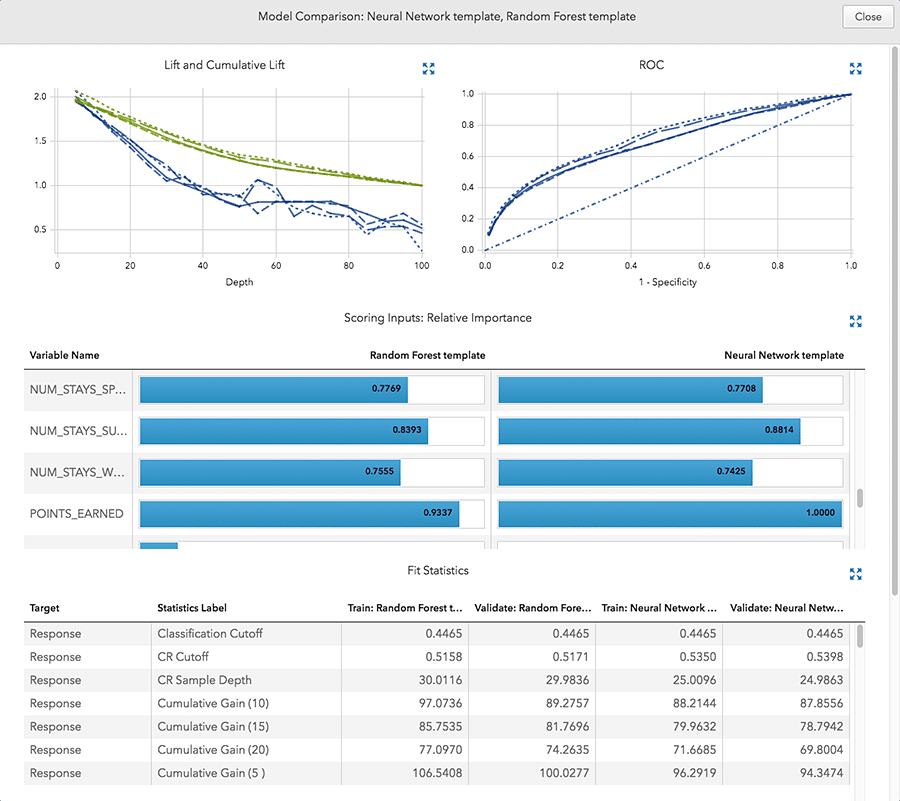Sort by Variable Name column header
This screenshot has width=900, height=801.
65,355
